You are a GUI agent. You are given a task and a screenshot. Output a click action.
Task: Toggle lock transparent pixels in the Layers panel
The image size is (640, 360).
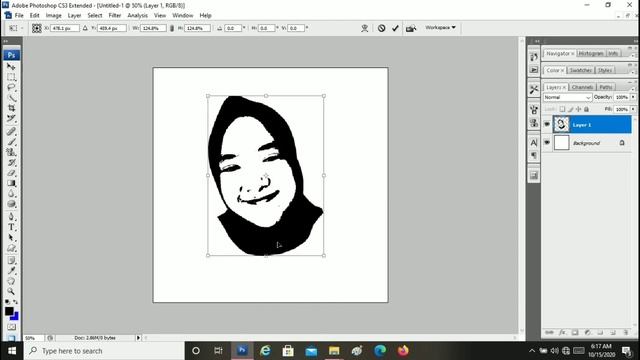[562, 109]
